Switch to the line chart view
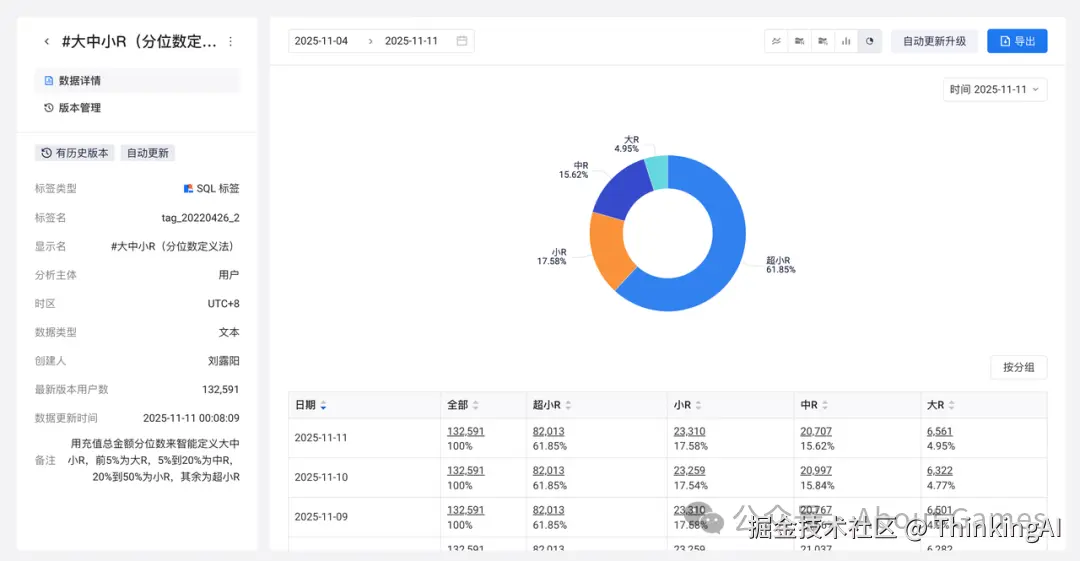 point(776,41)
